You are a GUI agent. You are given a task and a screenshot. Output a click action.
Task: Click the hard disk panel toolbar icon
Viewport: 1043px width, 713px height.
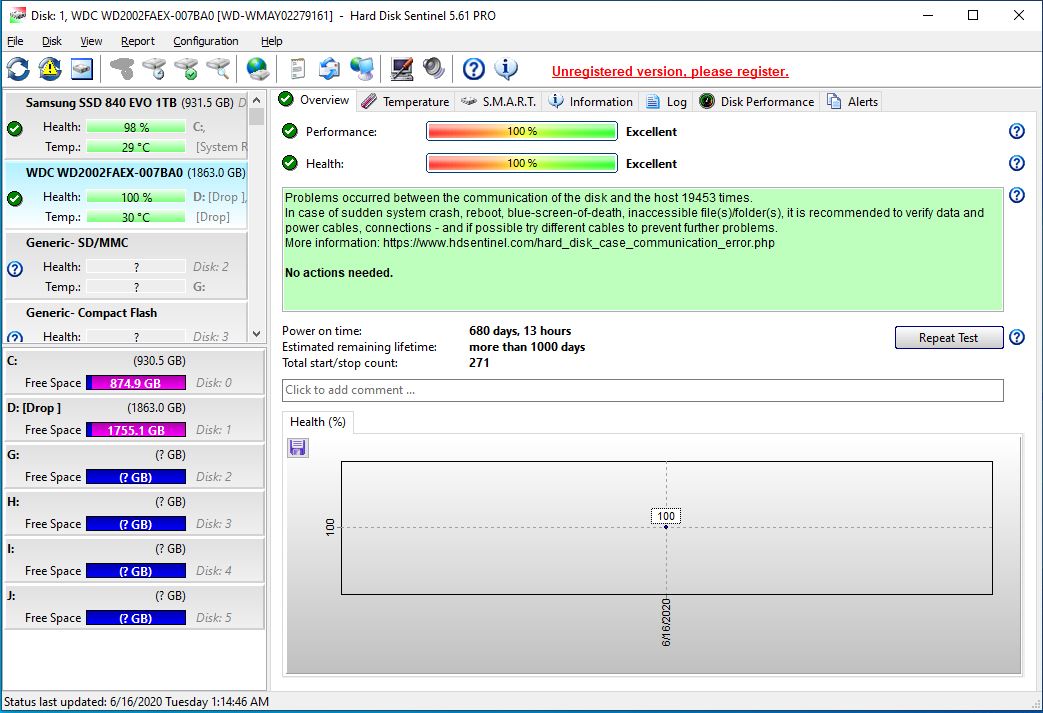[82, 69]
